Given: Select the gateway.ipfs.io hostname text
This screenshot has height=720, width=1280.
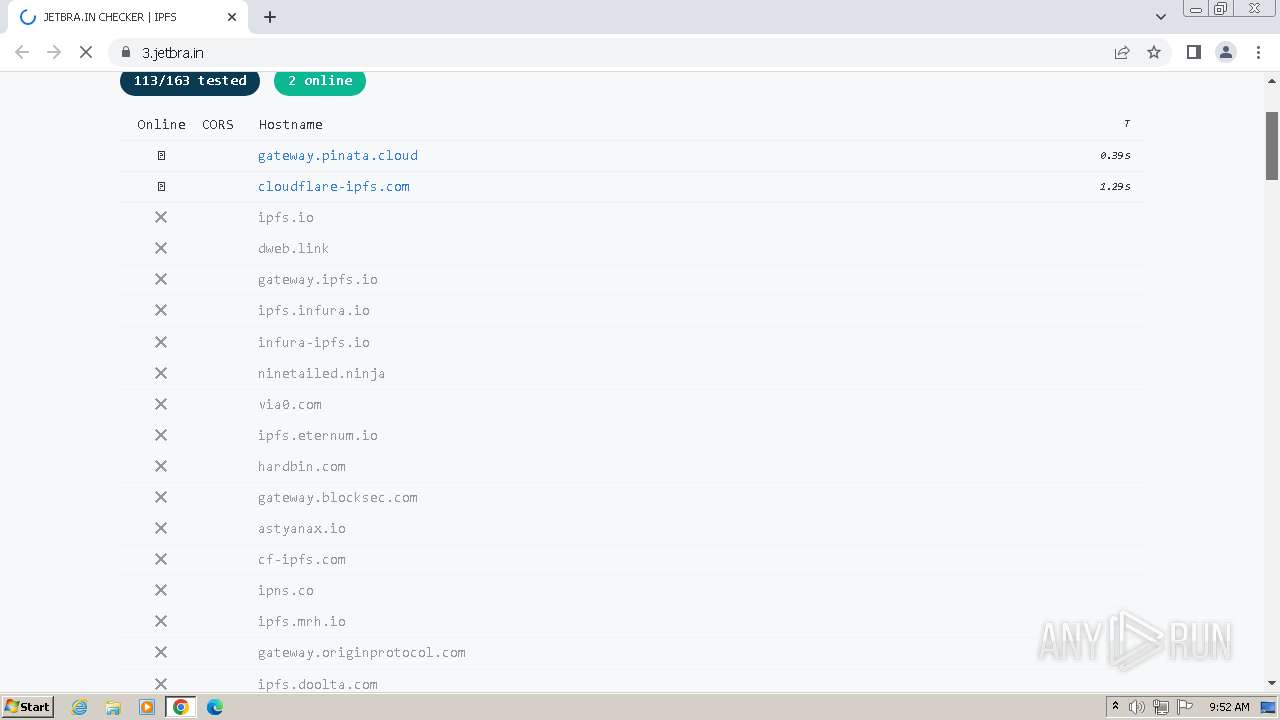Looking at the screenshot, I should point(318,279).
